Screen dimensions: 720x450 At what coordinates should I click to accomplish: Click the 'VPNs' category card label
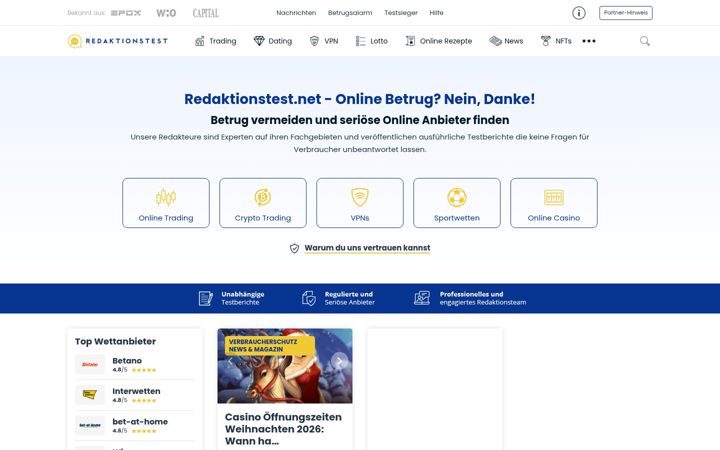coord(360,218)
